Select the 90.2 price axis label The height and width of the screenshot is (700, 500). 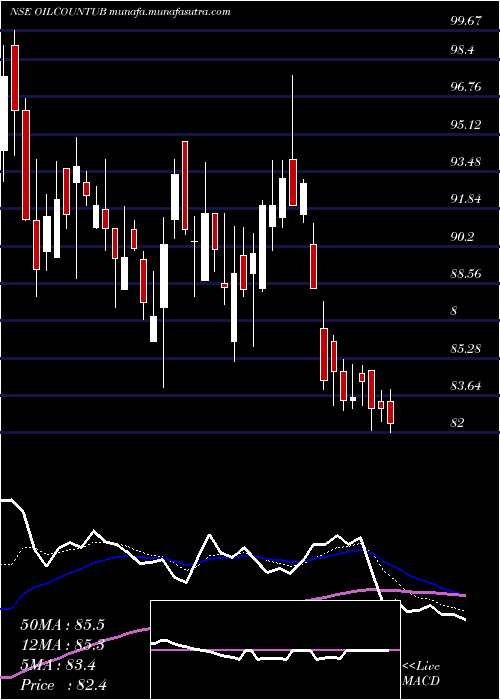click(463, 237)
